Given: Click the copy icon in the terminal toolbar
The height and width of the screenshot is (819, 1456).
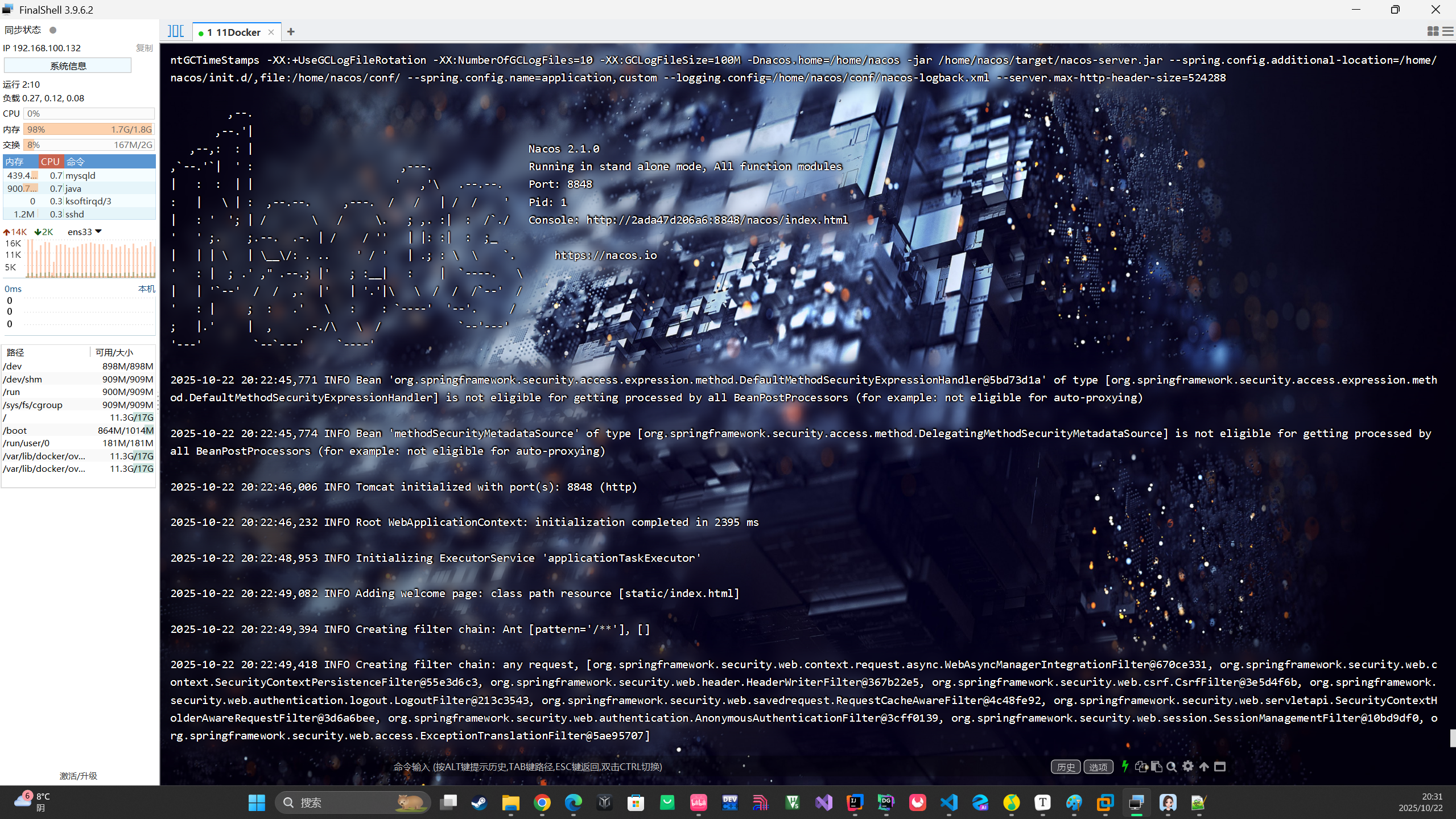Looking at the screenshot, I should click(x=1141, y=767).
